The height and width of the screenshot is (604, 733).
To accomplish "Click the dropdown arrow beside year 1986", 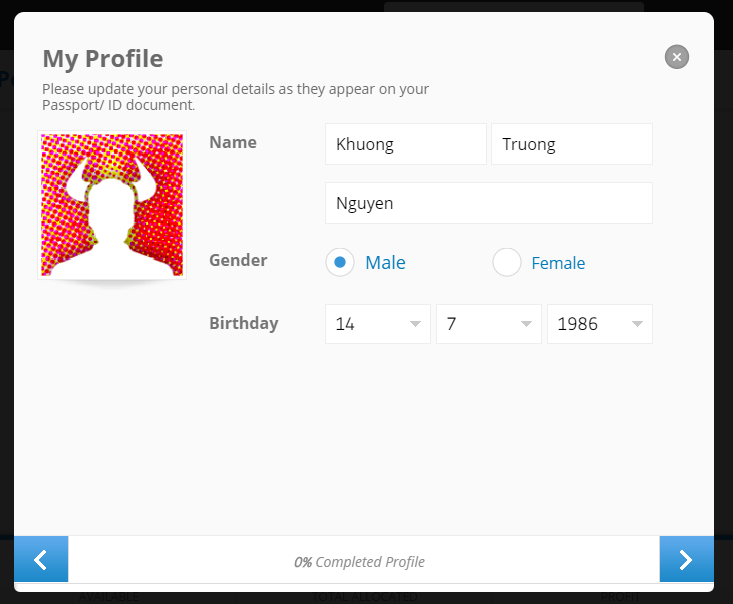I will point(637,324).
